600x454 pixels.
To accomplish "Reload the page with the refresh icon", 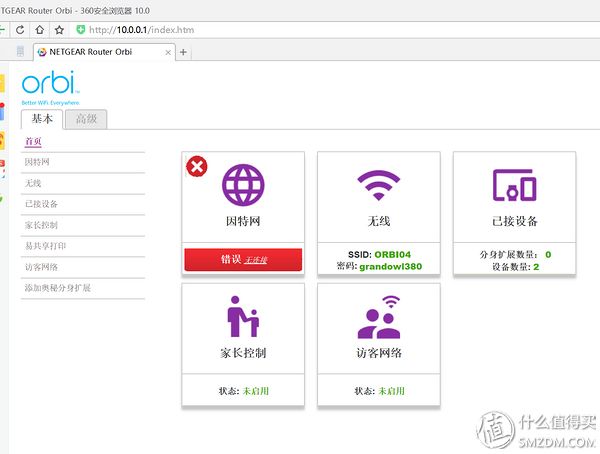I will pyautogui.click(x=20, y=30).
